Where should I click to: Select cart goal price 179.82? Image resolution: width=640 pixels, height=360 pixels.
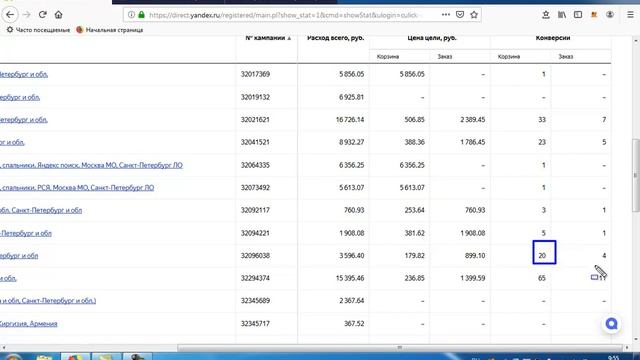414,256
